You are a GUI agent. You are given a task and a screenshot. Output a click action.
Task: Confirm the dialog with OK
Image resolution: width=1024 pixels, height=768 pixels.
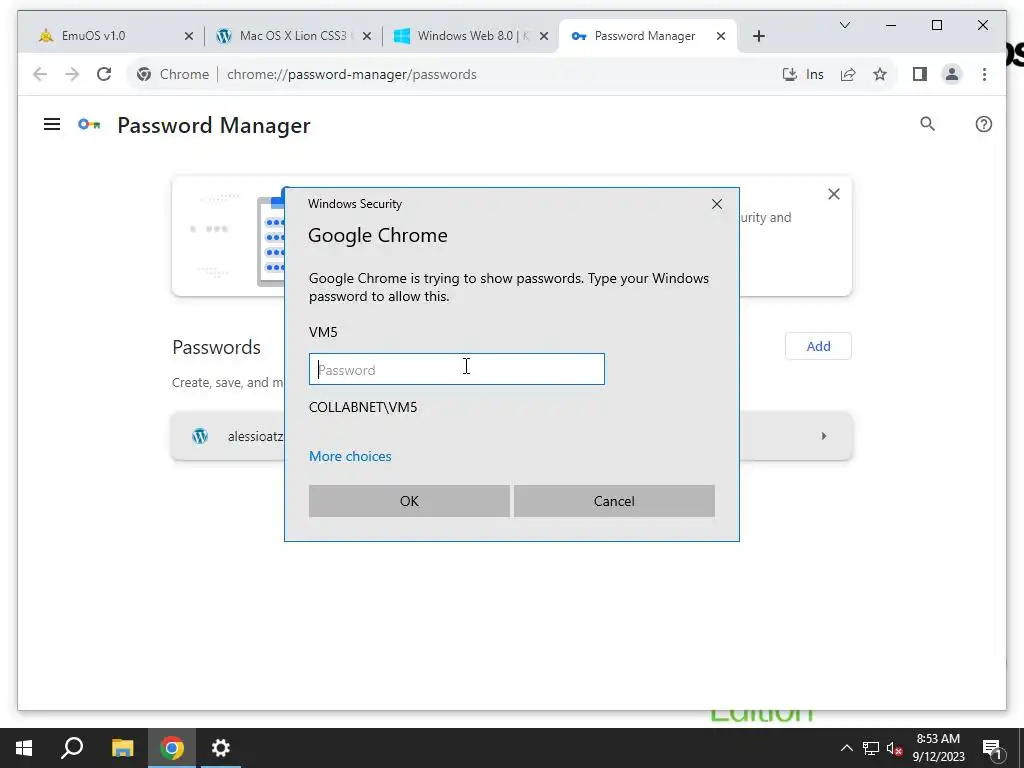point(409,501)
